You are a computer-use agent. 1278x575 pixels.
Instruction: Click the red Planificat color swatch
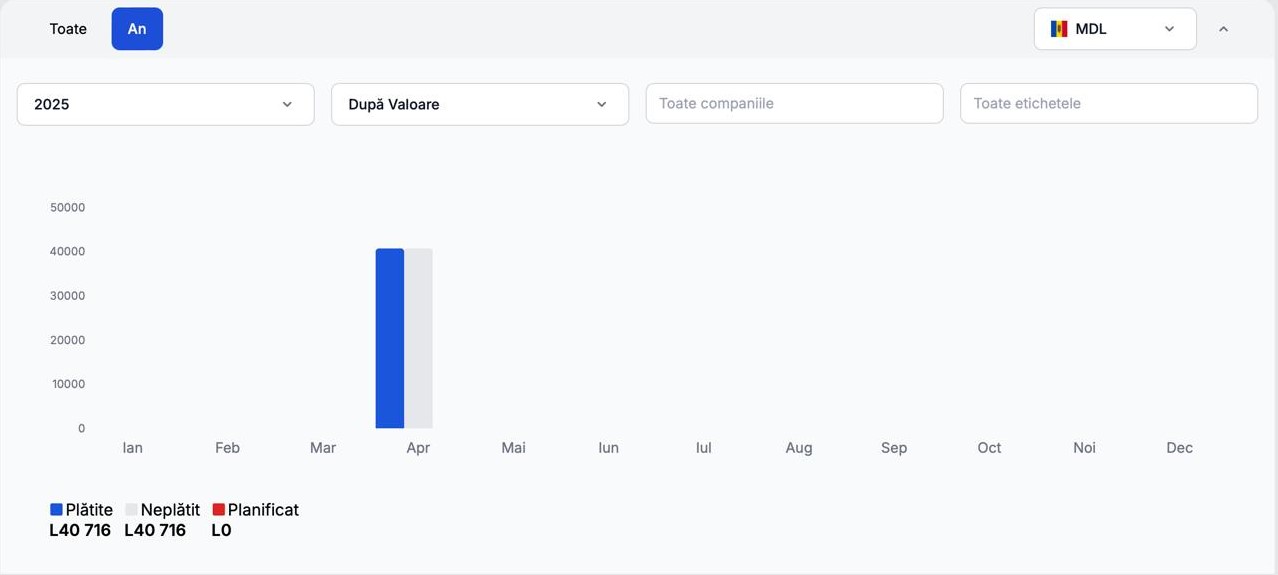[x=219, y=510]
